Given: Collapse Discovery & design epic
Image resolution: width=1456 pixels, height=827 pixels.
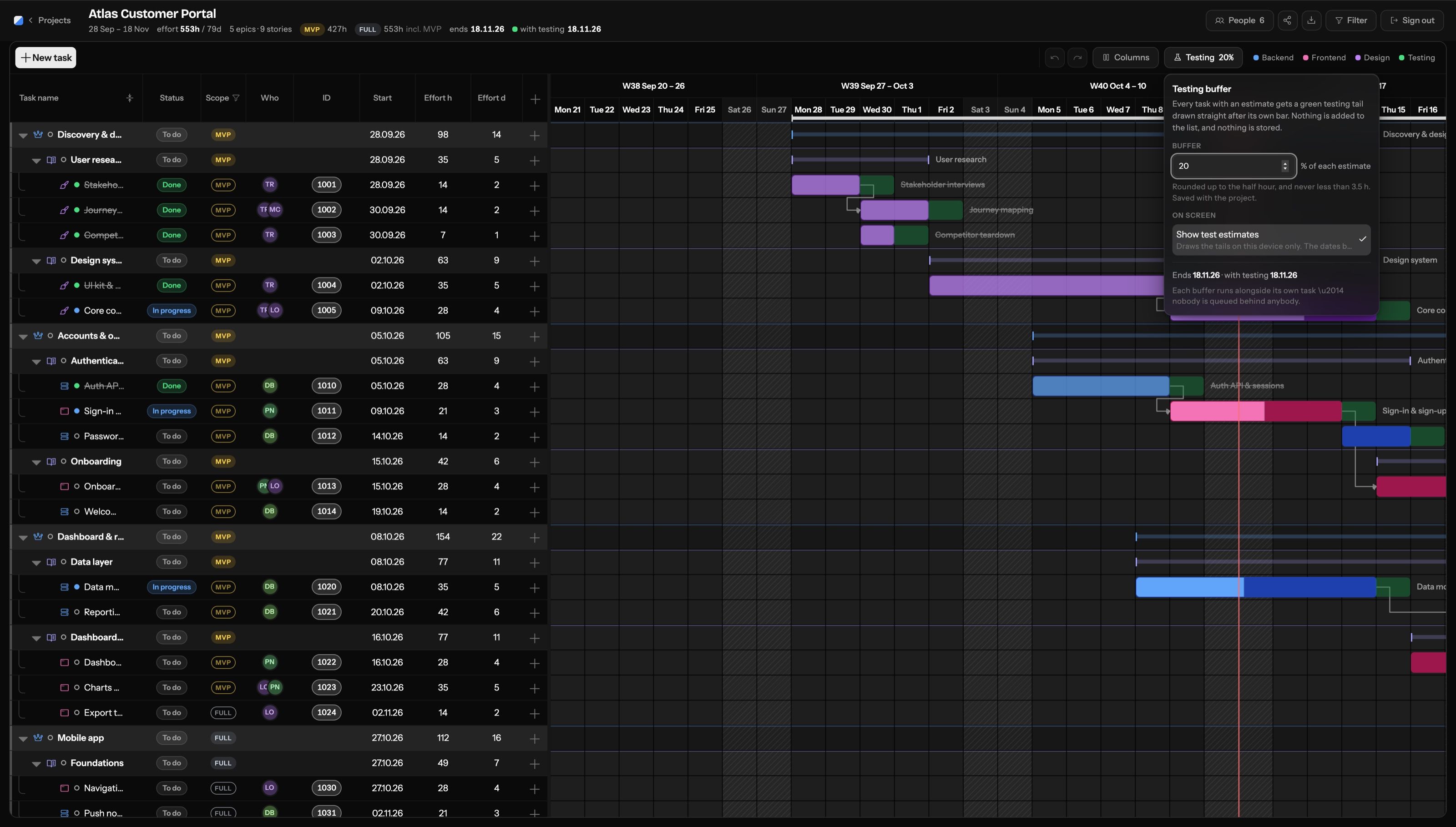Looking at the screenshot, I should [x=23, y=135].
